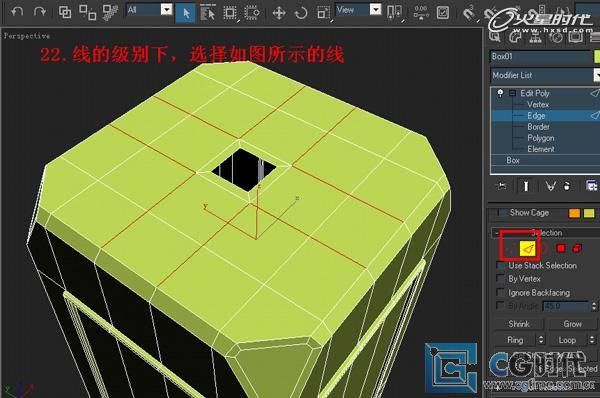The image size is (600, 398).
Task: Select Vertex in the modifier stack
Action: coord(538,104)
